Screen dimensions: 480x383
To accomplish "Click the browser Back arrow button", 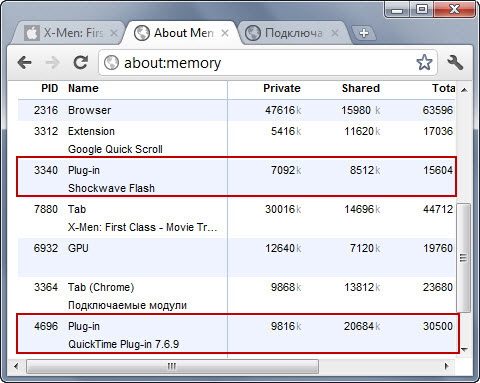I will pos(25,62).
